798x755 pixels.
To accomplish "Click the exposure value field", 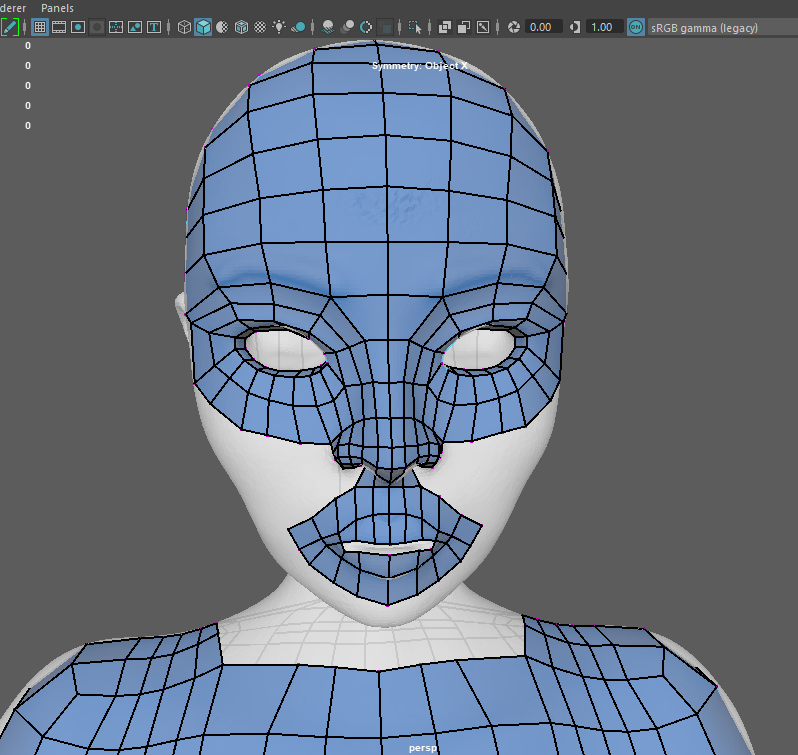I will pos(544,27).
